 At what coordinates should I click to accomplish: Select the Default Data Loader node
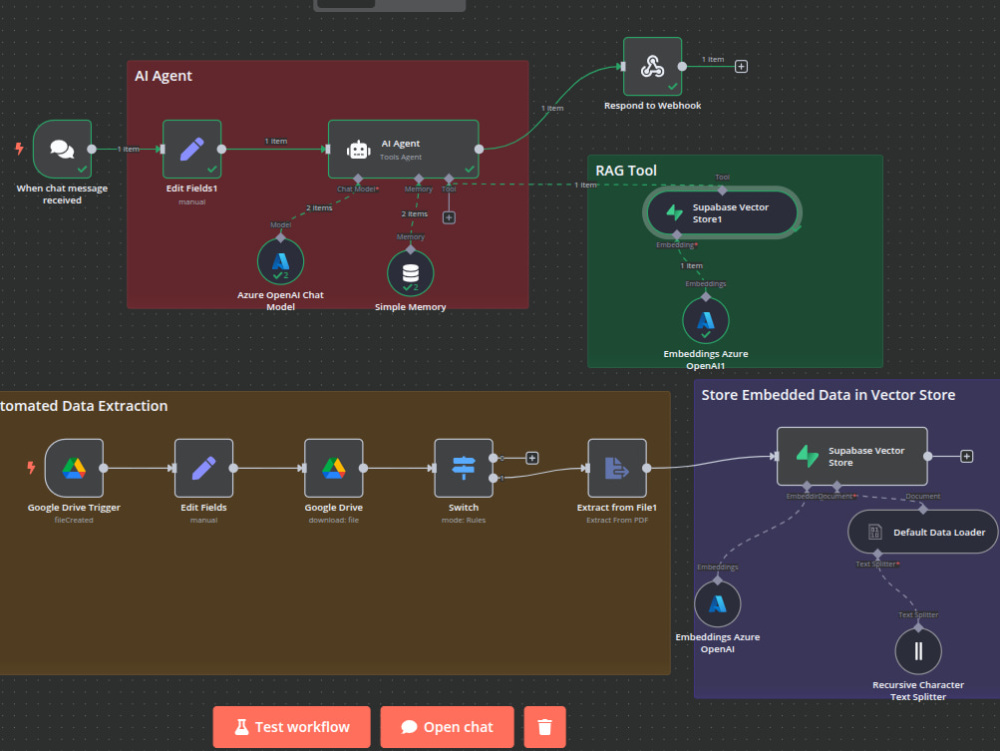pyautogui.click(x=922, y=531)
